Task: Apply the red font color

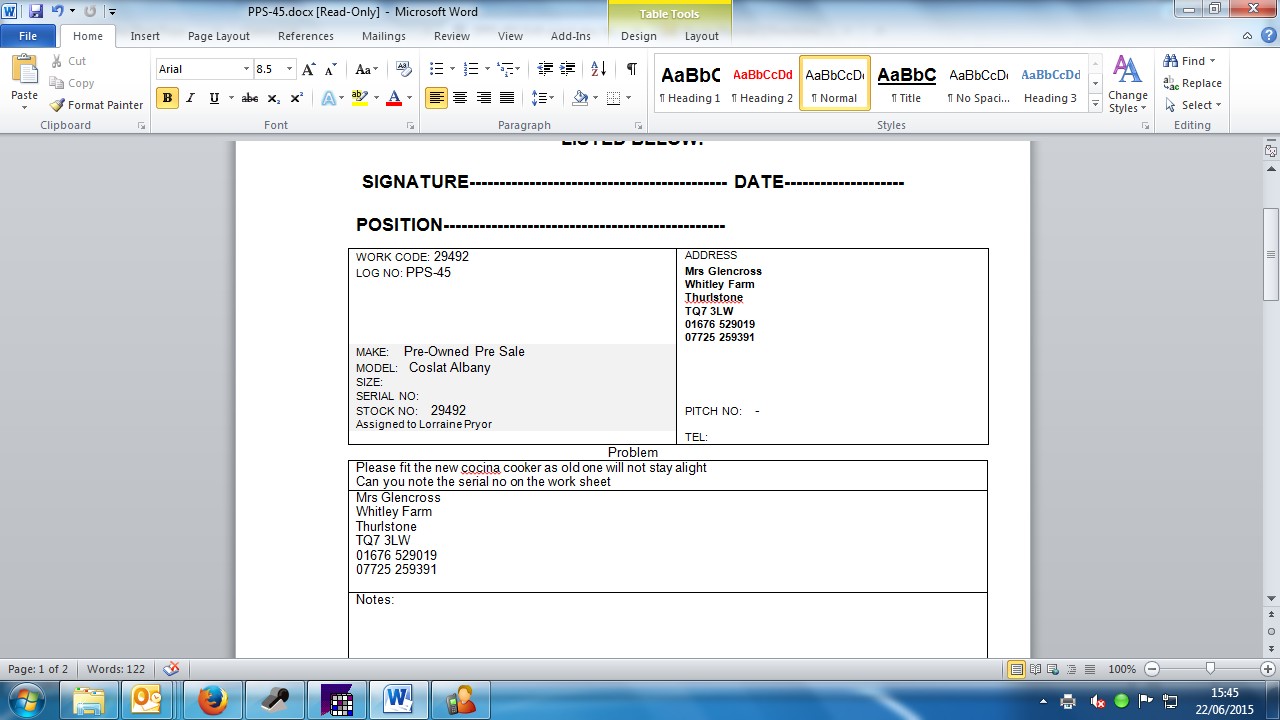Action: pyautogui.click(x=393, y=98)
